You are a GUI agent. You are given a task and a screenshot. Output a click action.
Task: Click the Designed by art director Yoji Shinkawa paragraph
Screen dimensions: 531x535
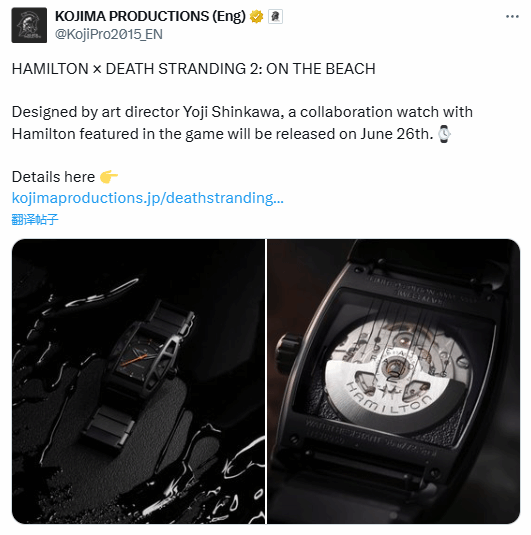242,123
